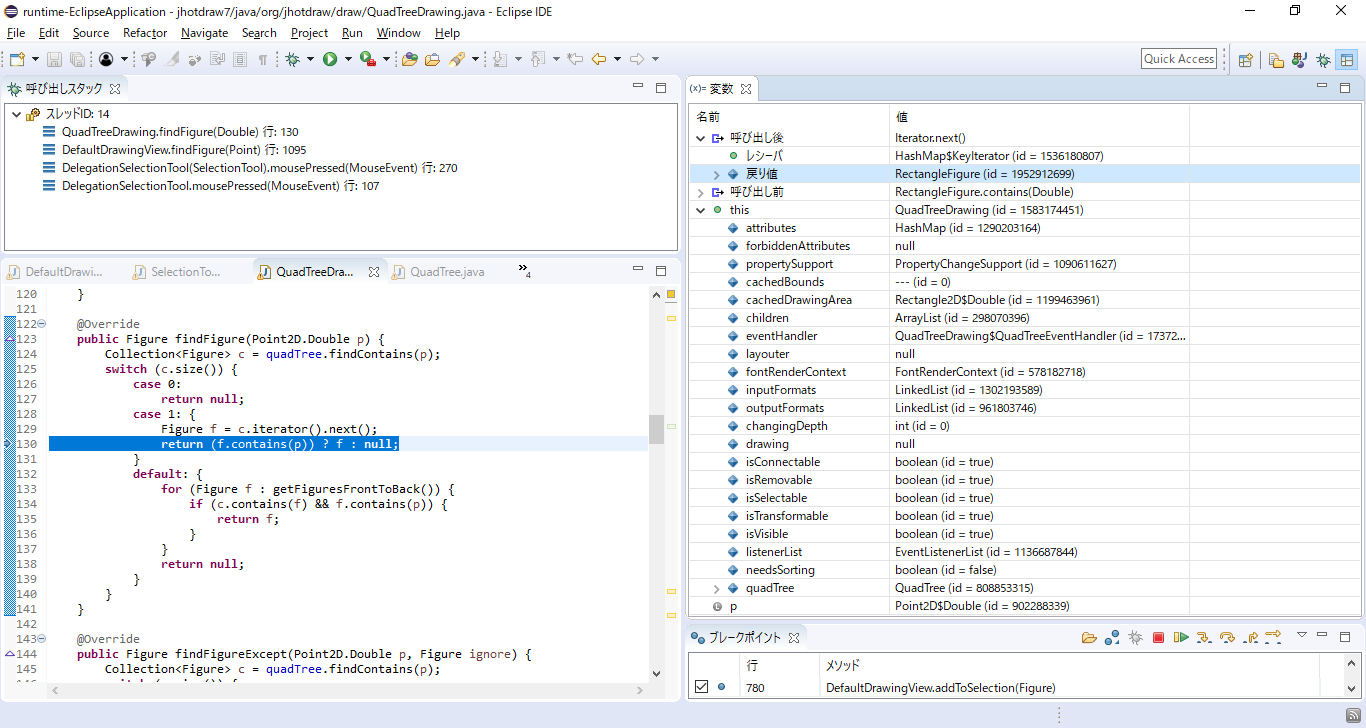Image resolution: width=1366 pixels, height=728 pixels.
Task: Select QuadTreeDrawing.findFigure(Double) stack frame
Action: click(180, 132)
